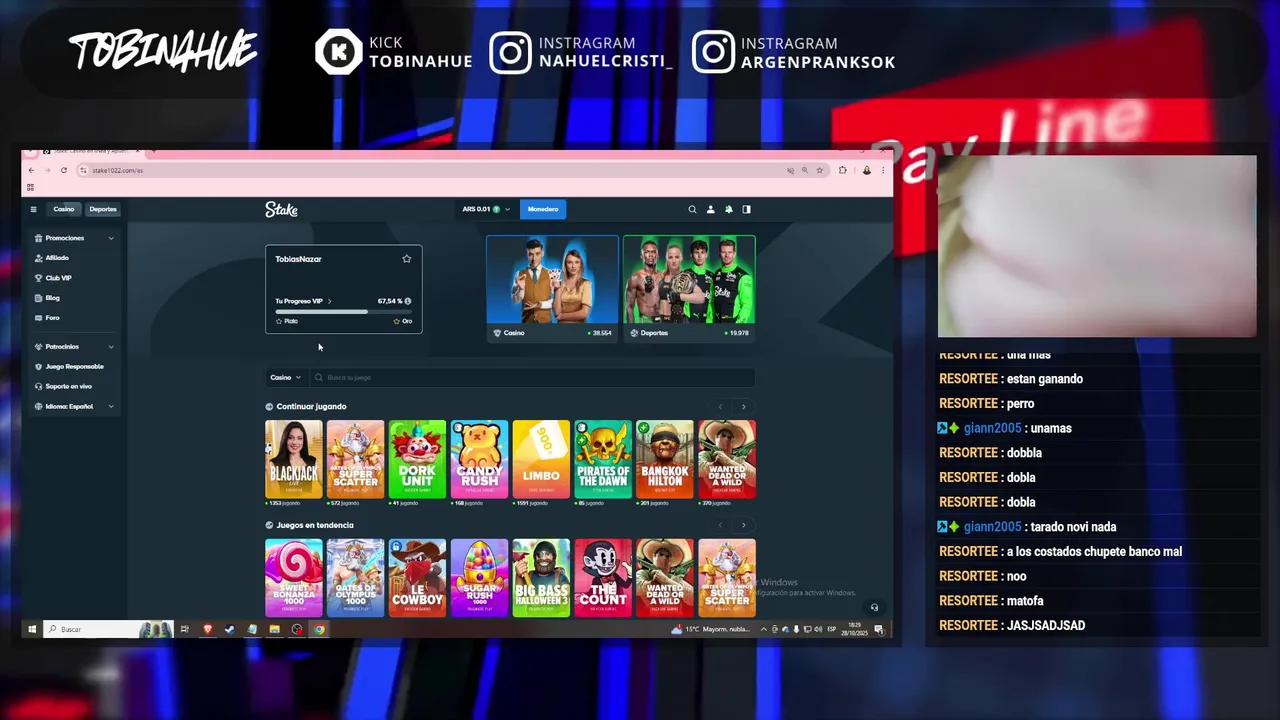Open Chrome from the taskbar
This screenshot has width=1280, height=720.
tap(319, 629)
